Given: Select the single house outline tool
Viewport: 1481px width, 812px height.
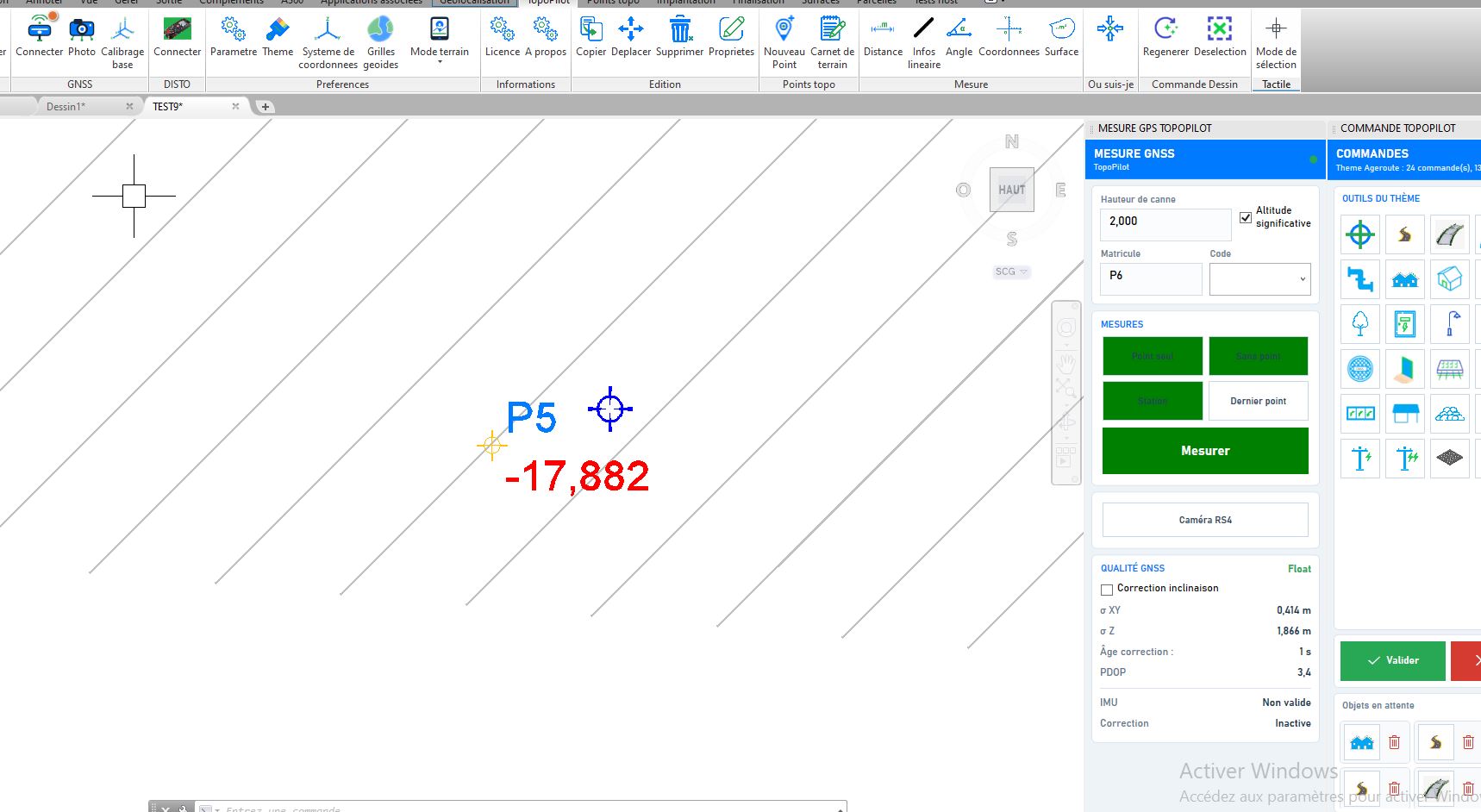Looking at the screenshot, I should click(1450, 279).
